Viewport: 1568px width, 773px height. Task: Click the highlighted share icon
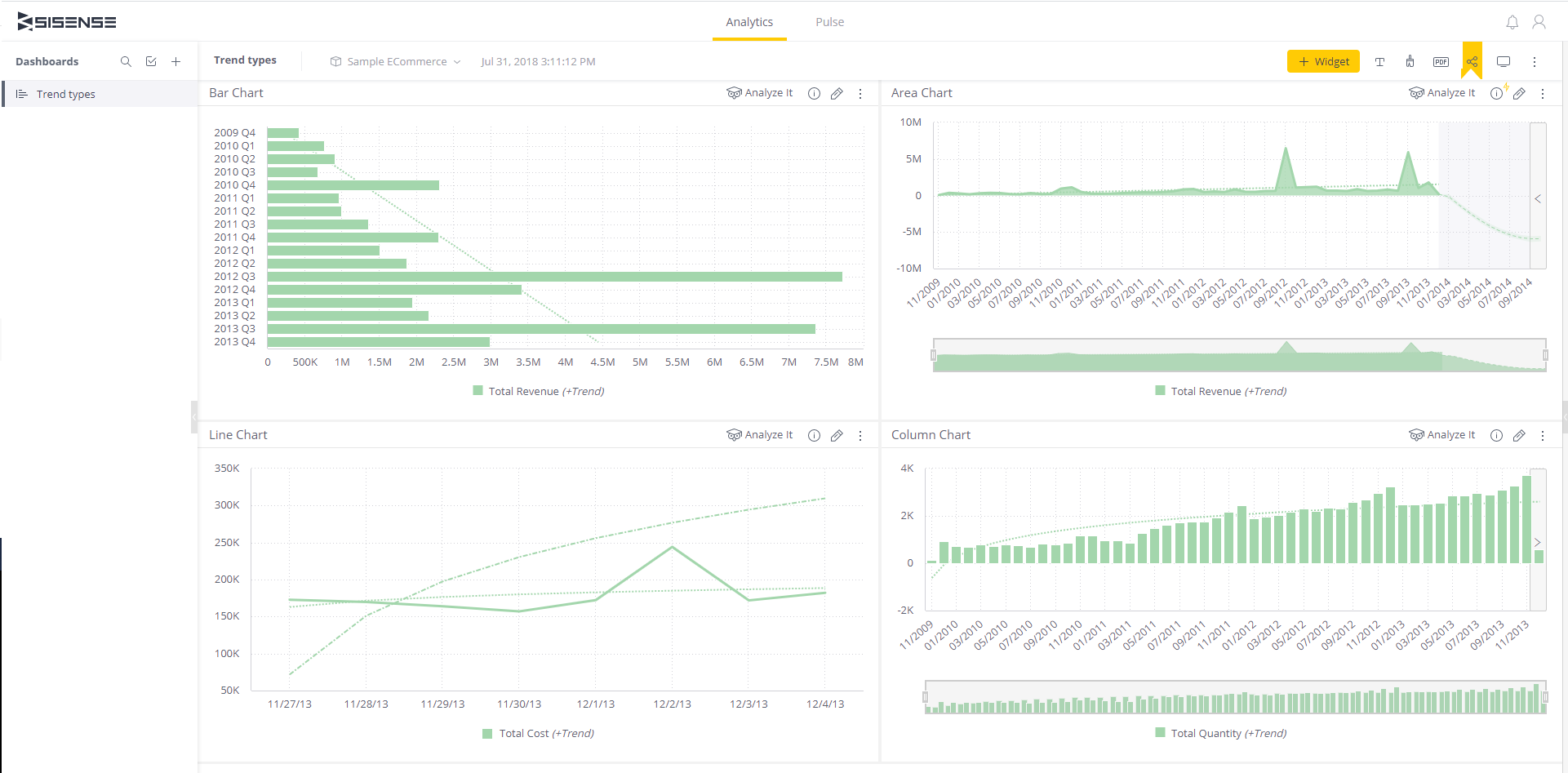click(1471, 61)
